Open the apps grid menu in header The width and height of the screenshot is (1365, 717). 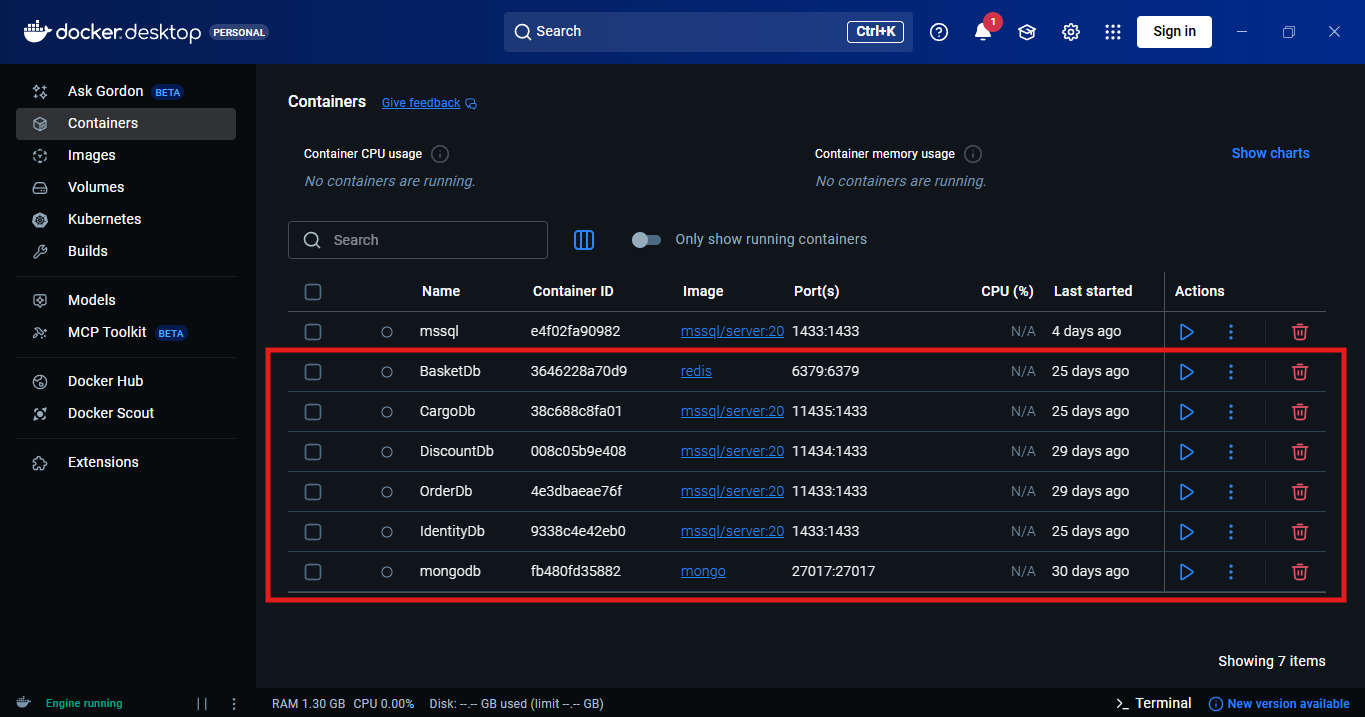point(1112,32)
